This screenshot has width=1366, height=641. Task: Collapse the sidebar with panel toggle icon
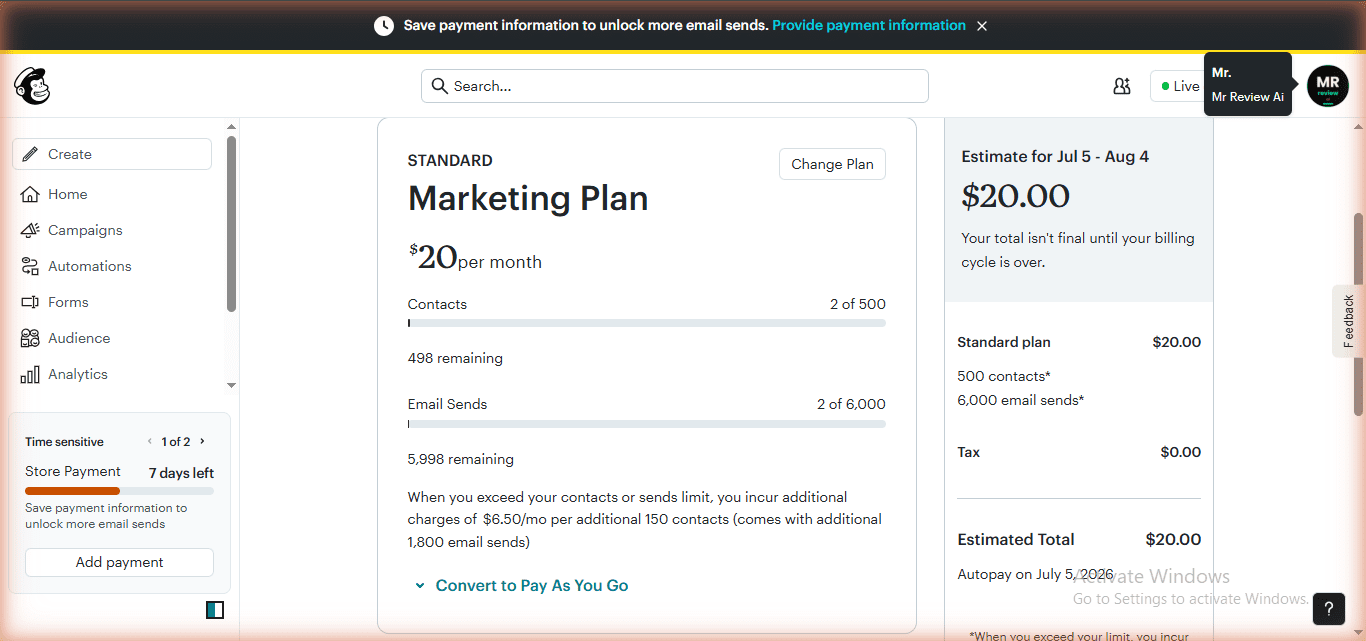(x=214, y=609)
